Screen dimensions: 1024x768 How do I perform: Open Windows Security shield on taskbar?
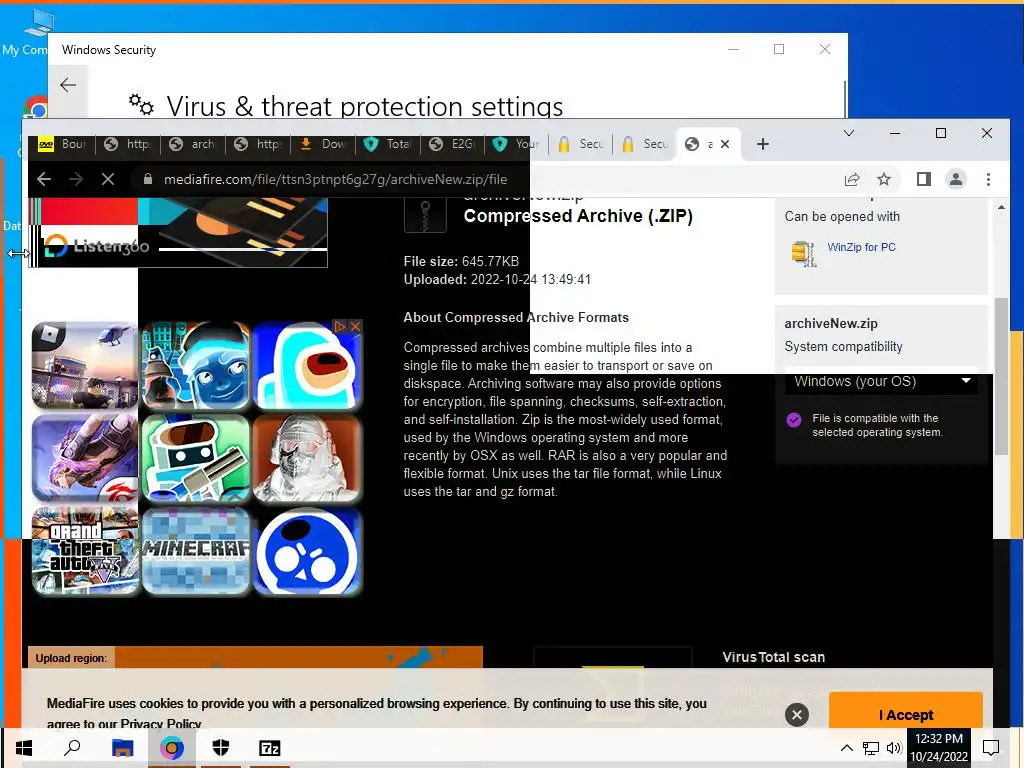pos(221,748)
